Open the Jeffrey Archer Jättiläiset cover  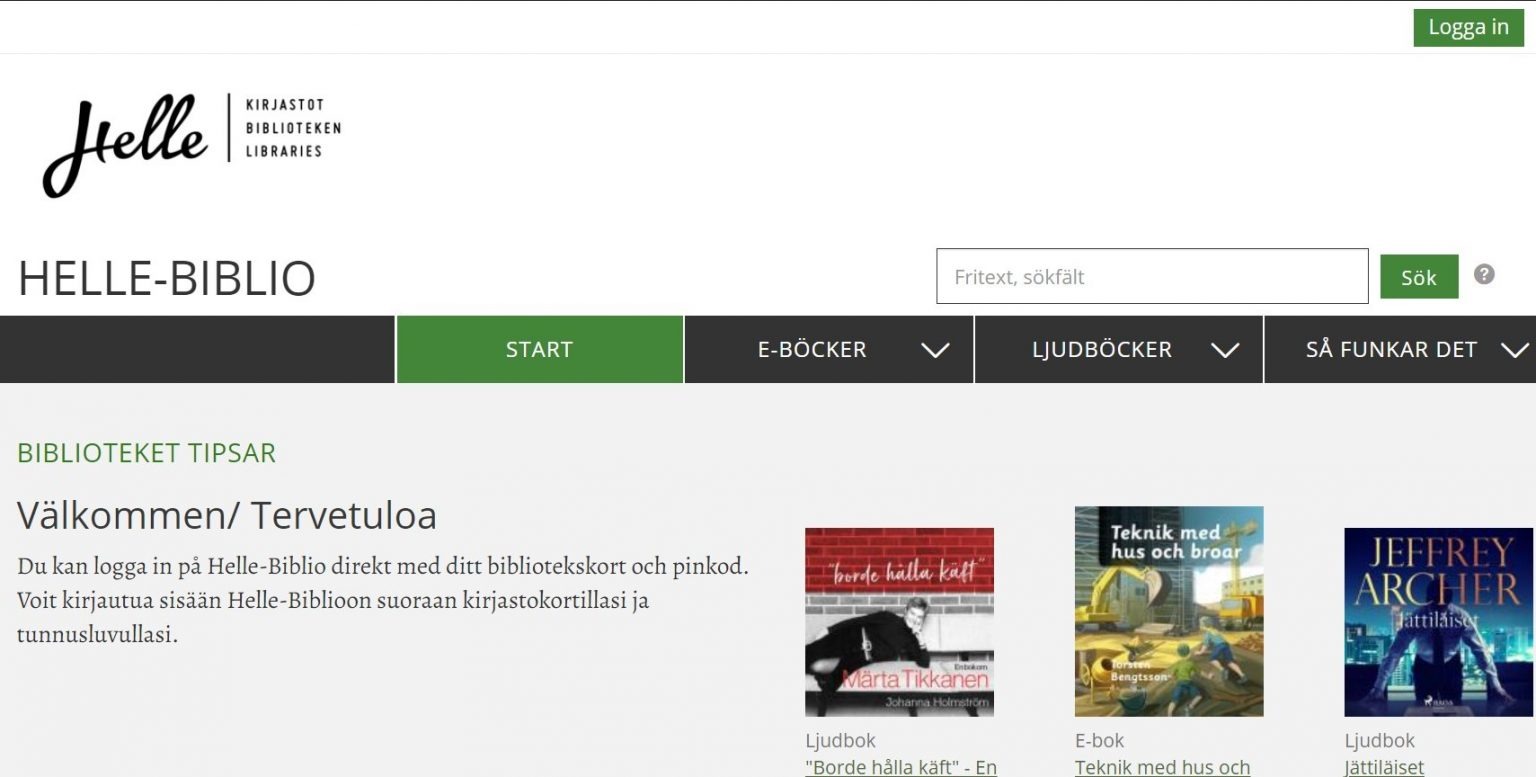(1438, 622)
